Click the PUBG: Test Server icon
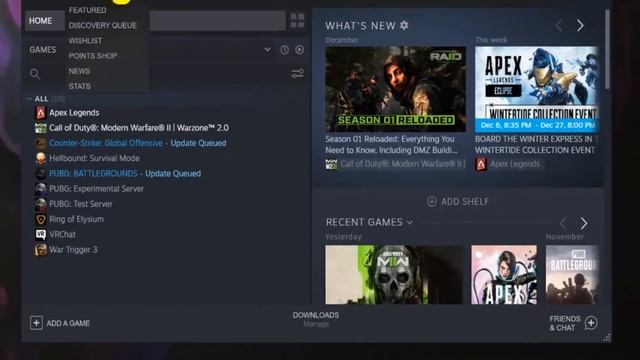Viewport: 640px width, 360px height. 40,204
